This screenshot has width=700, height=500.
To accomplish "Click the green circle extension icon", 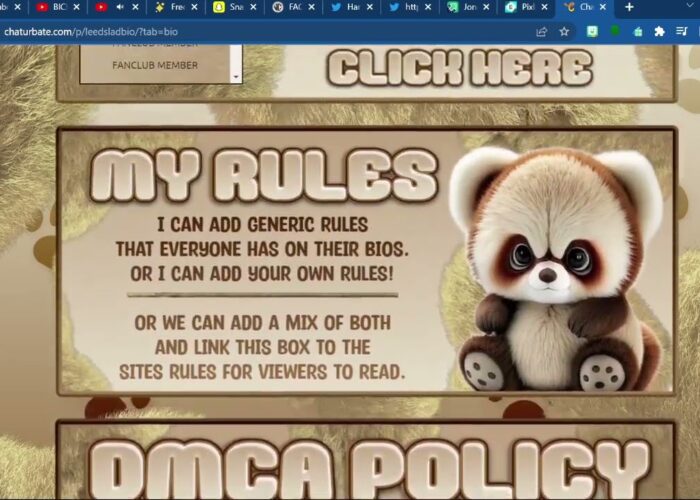I will point(615,30).
